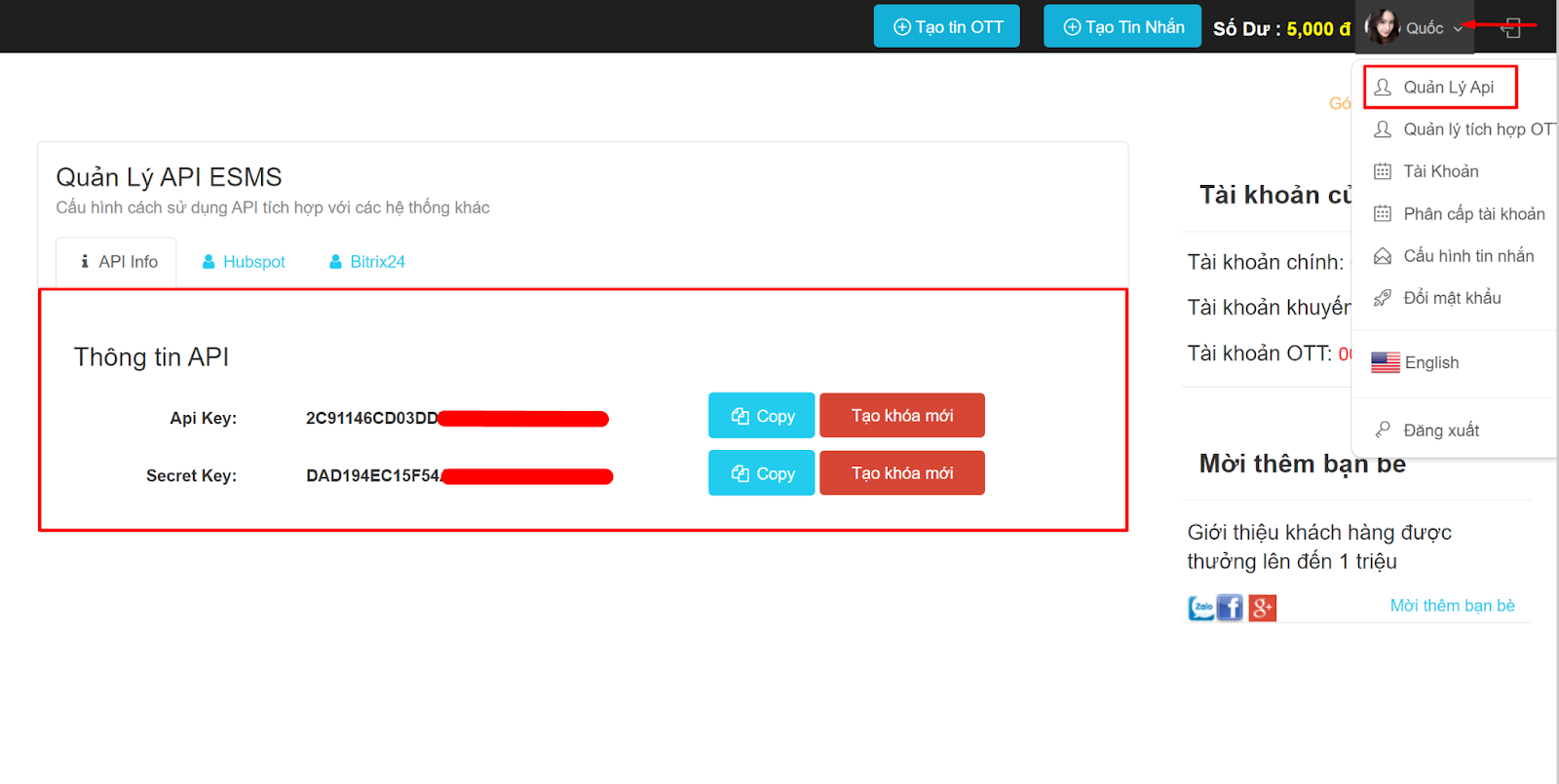
Task: Generate new Secret Key with Tạo khóa mới
Action: pos(902,473)
